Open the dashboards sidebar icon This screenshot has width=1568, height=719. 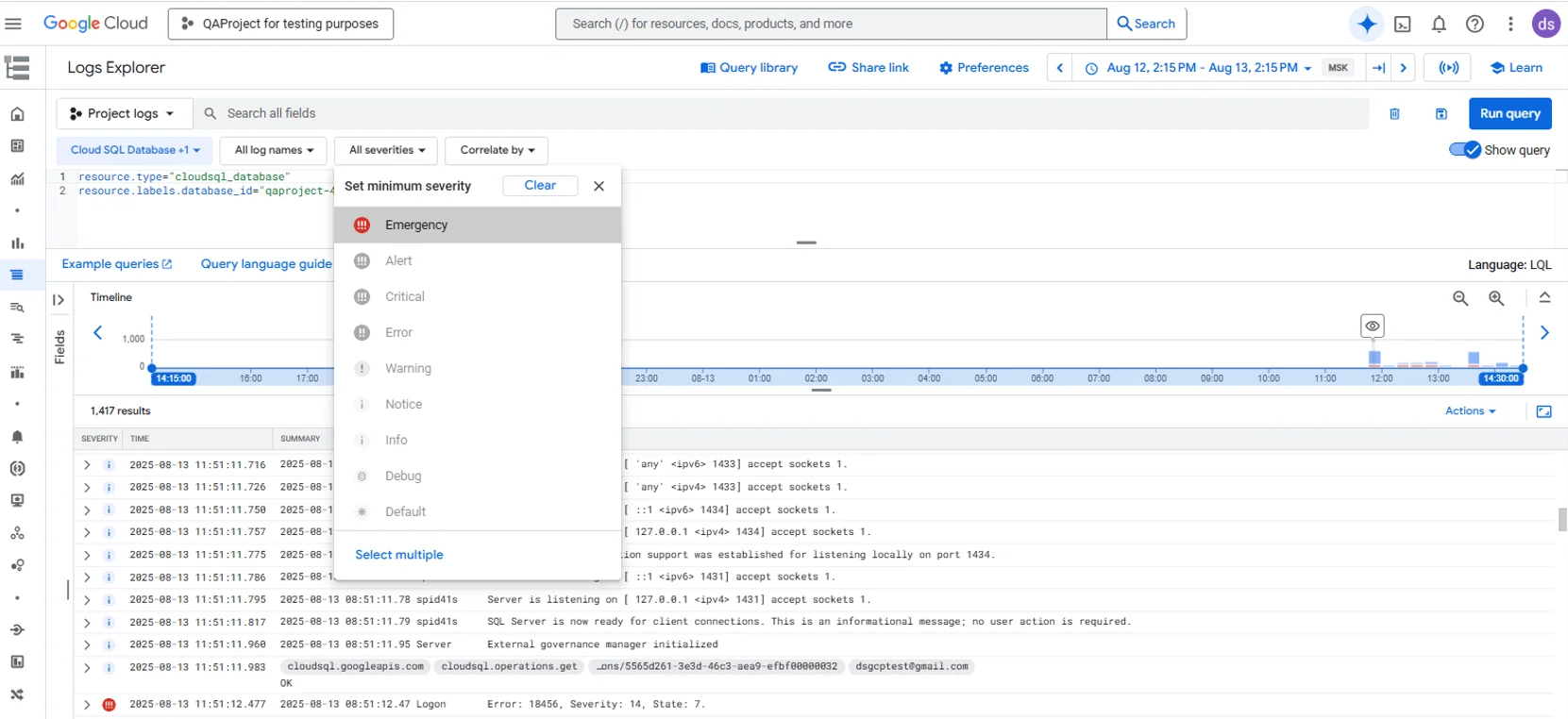[17, 146]
